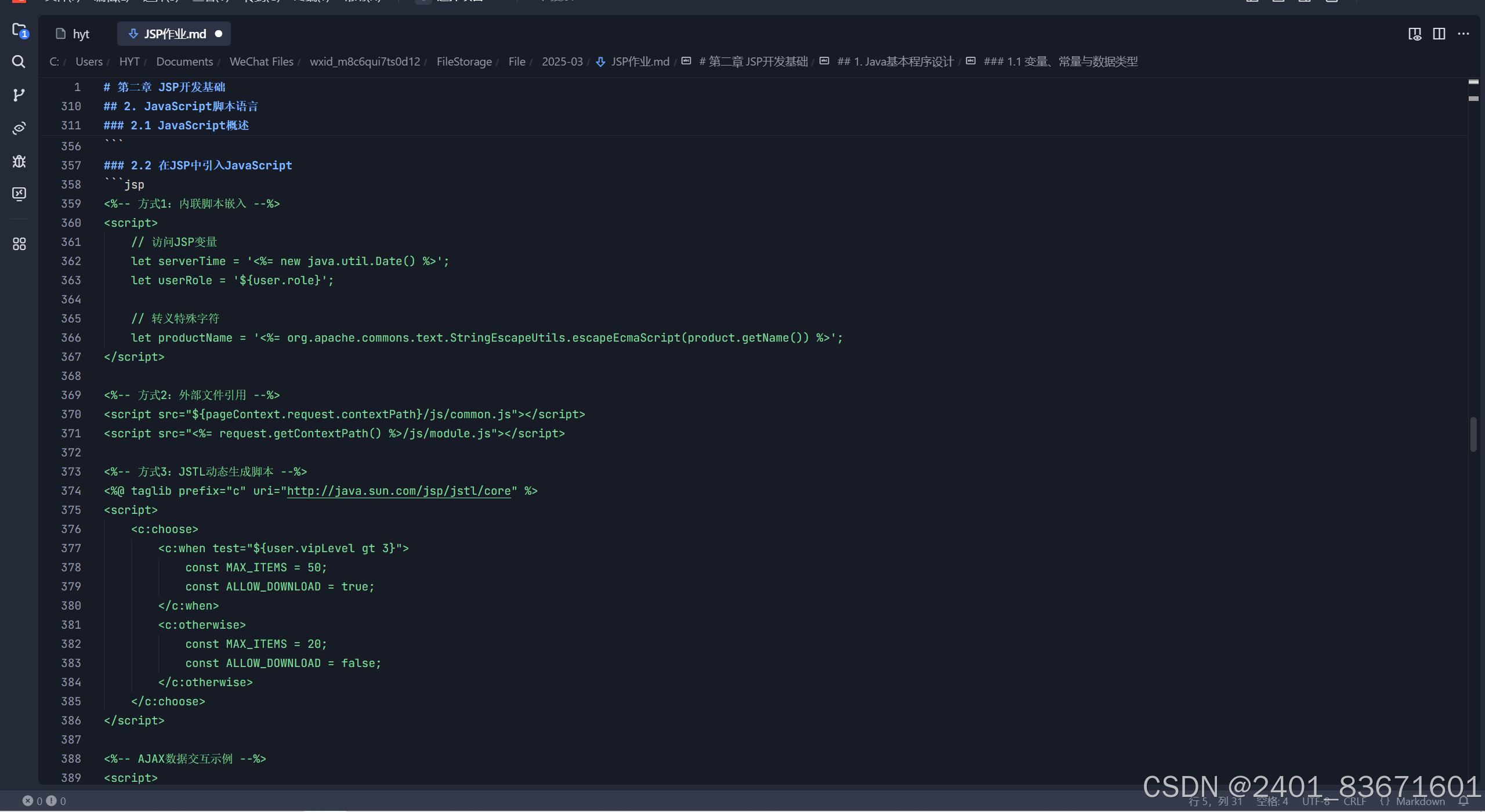Open the editor more actions ellipsis

tap(1464, 34)
